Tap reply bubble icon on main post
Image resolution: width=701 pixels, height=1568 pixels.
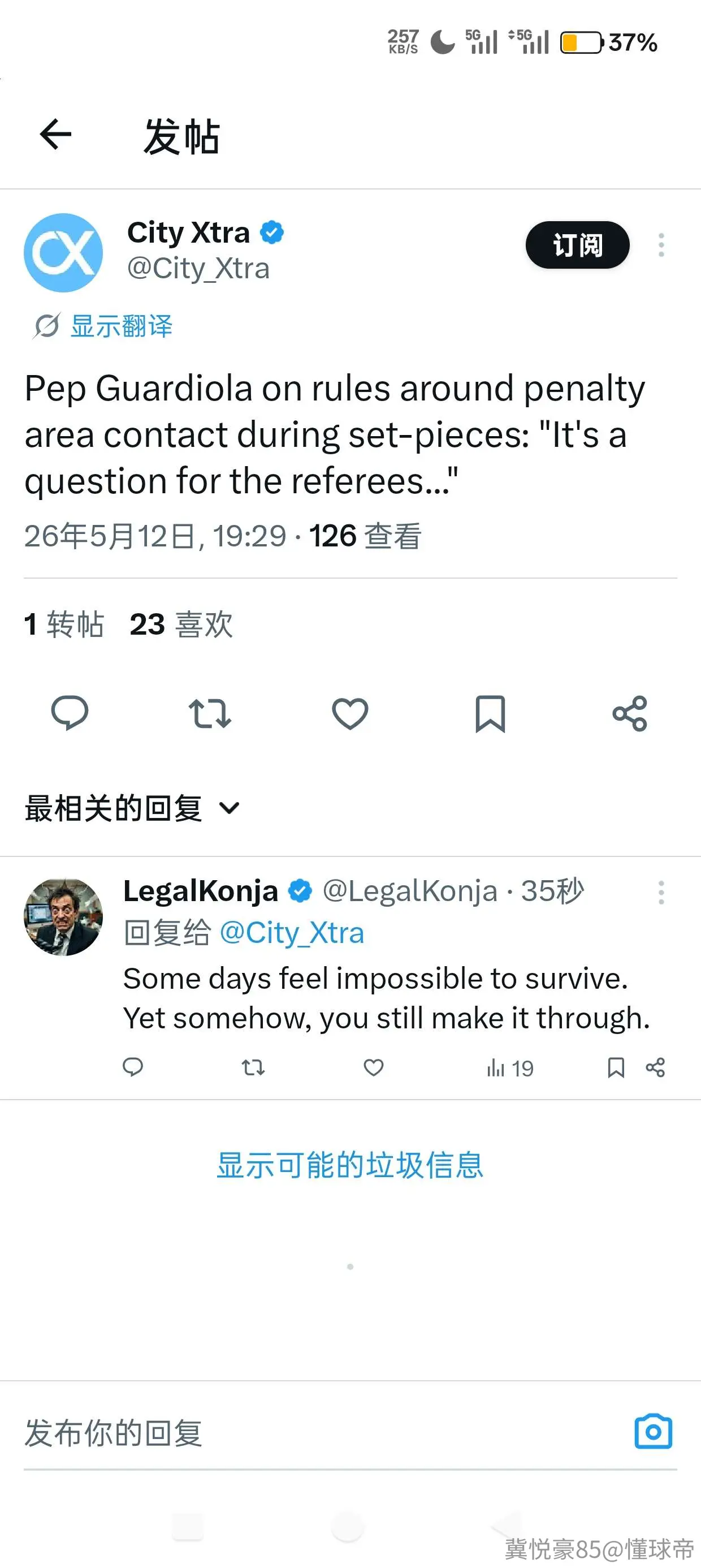[70, 713]
